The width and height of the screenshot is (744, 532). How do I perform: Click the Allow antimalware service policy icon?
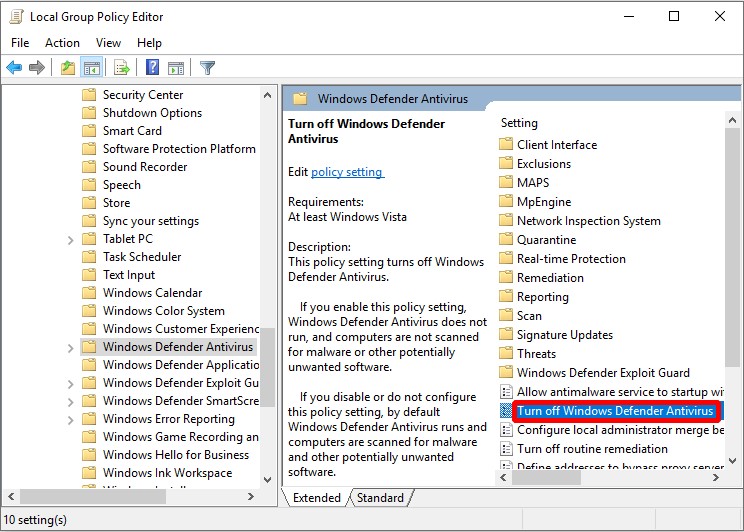point(506,392)
